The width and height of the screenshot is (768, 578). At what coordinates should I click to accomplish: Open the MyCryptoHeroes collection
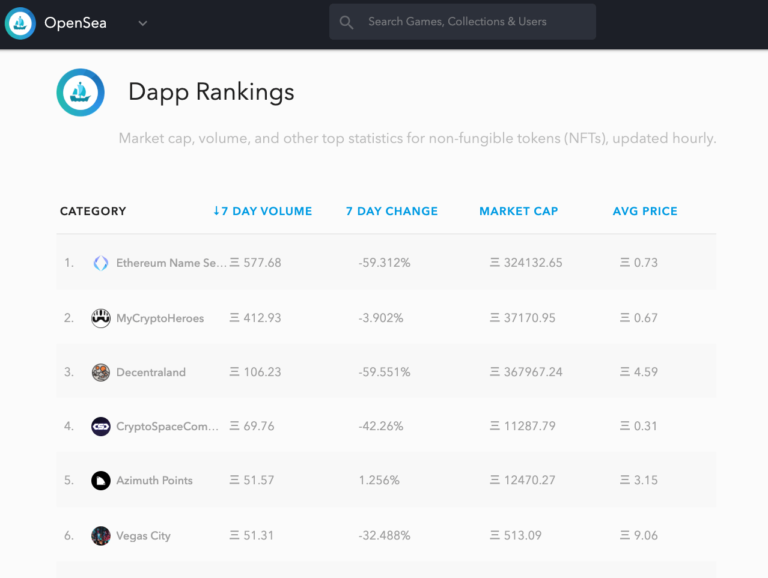pos(160,318)
